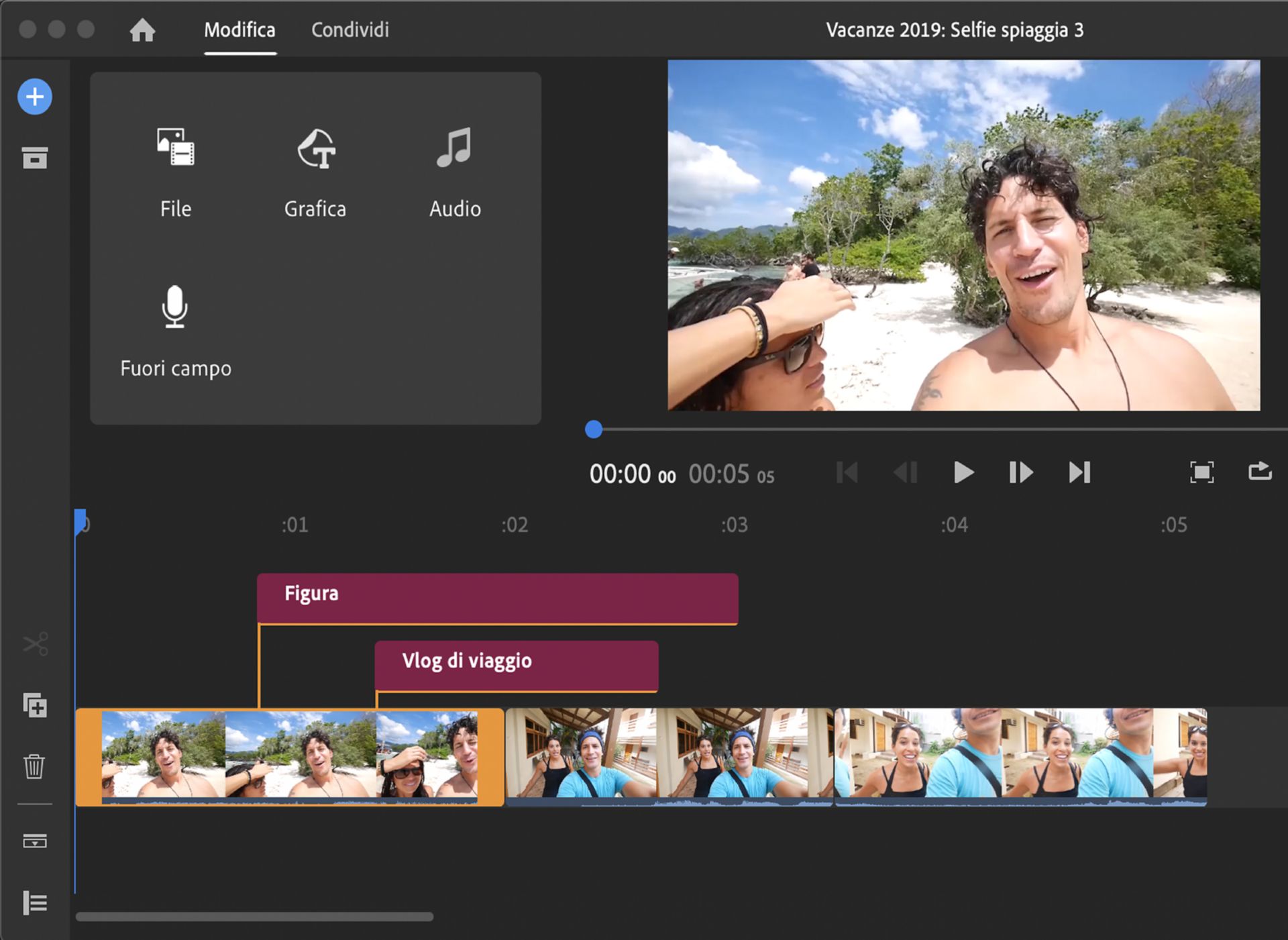Toggle fullscreen preview mode

pos(1201,473)
